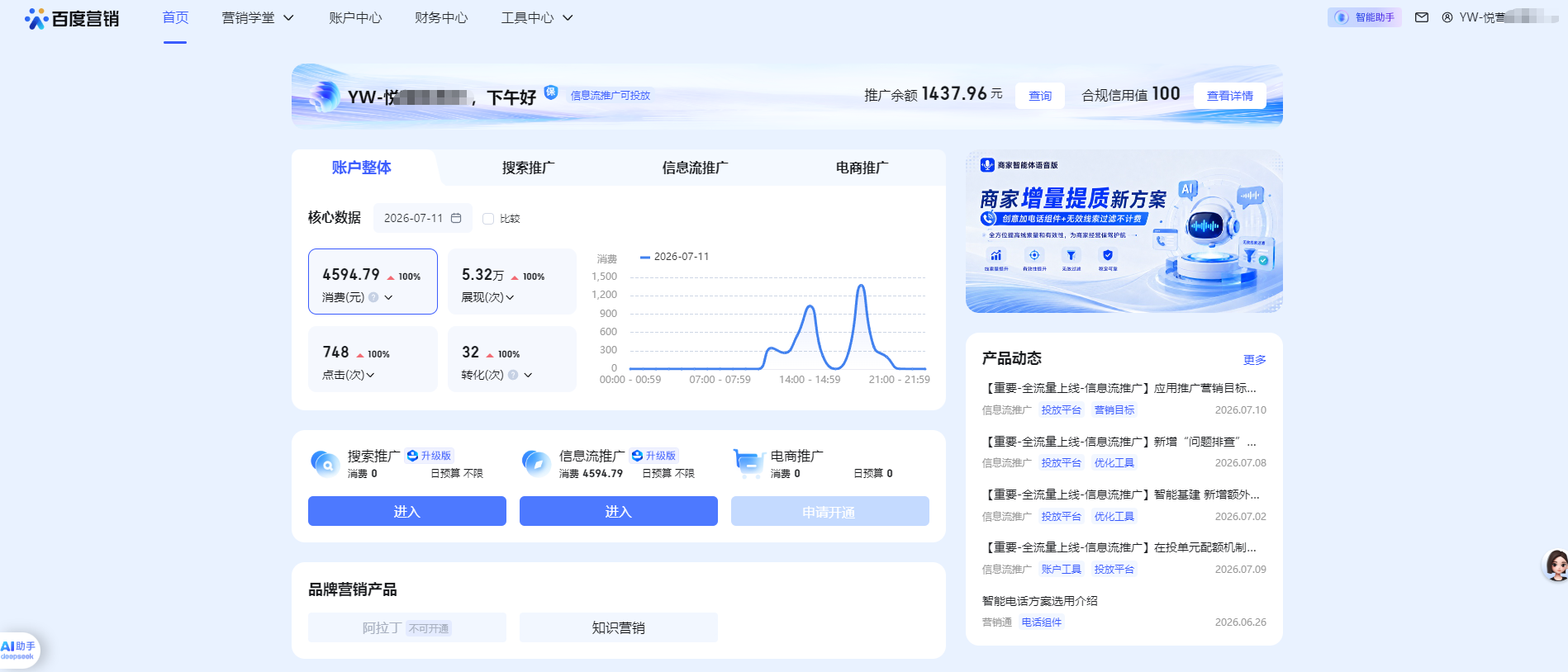Open news 应用推广营销目标 item
Image resolution: width=1568 pixels, height=672 pixels.
tap(1119, 388)
